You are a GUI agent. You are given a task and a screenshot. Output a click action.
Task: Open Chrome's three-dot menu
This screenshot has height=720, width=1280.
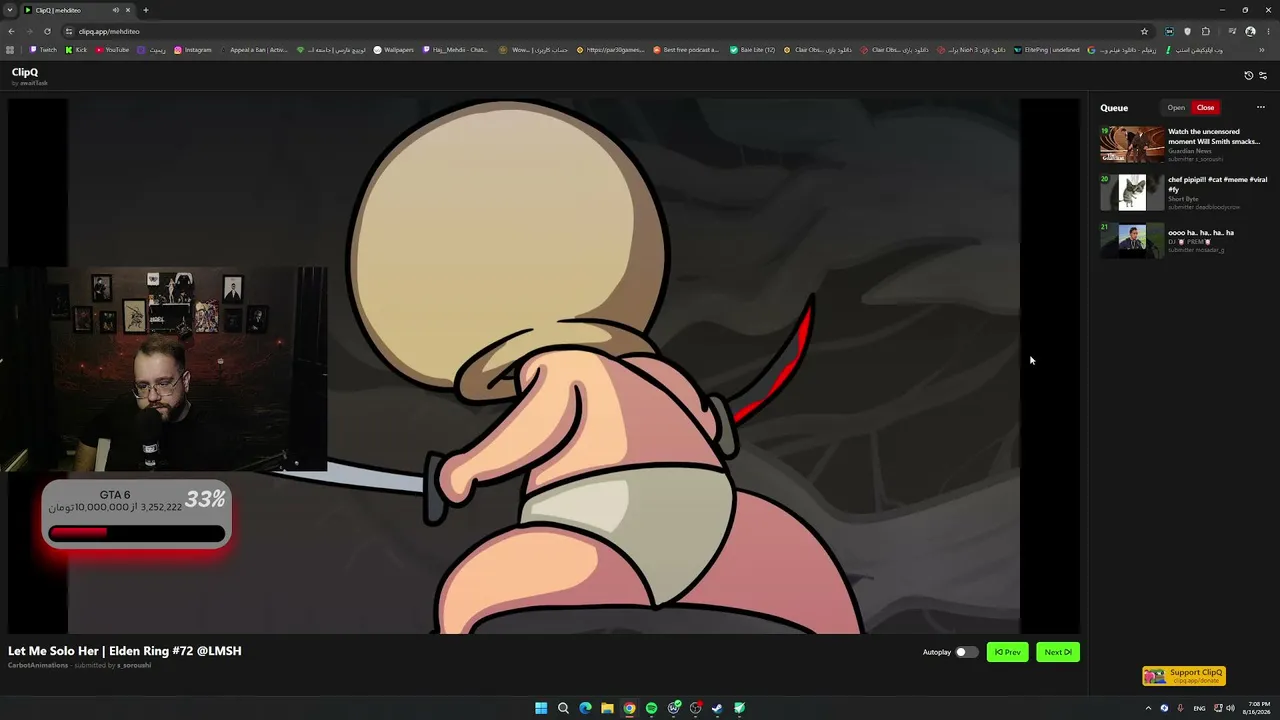click(x=1268, y=31)
